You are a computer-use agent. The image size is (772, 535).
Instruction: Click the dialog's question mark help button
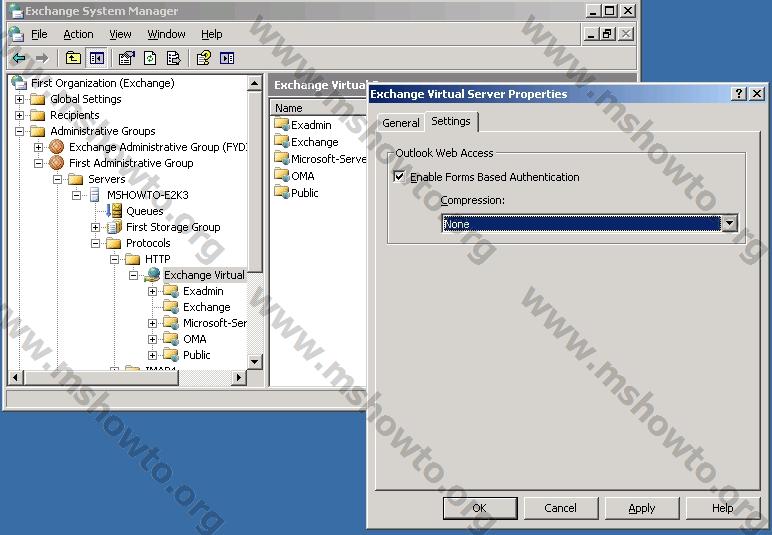[x=739, y=94]
